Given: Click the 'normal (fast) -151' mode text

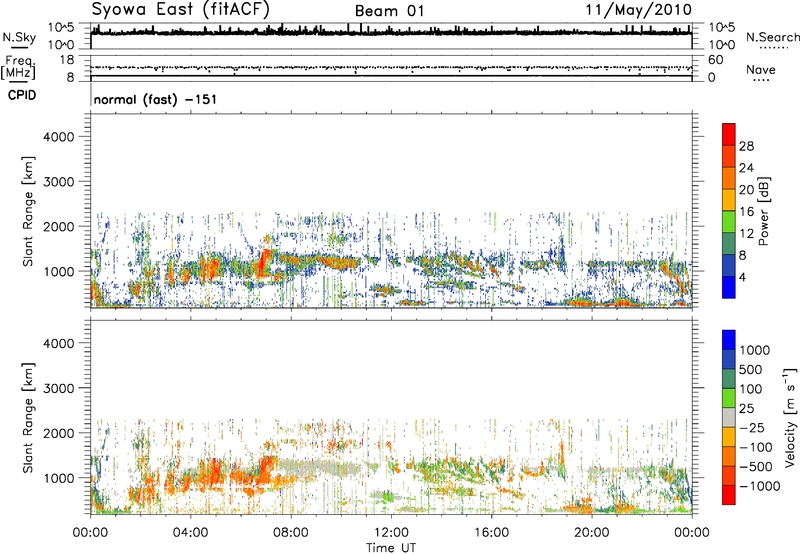Looking at the screenshot, I should pos(155,99).
